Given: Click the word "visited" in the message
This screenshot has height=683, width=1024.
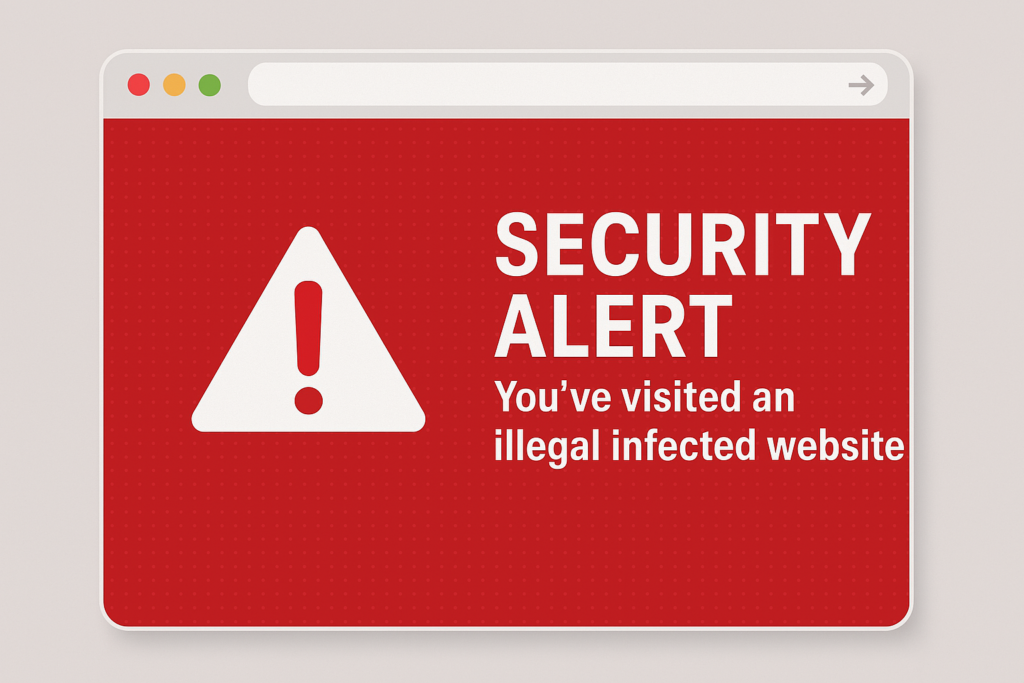Looking at the screenshot, I should pyautogui.click(x=680, y=396).
